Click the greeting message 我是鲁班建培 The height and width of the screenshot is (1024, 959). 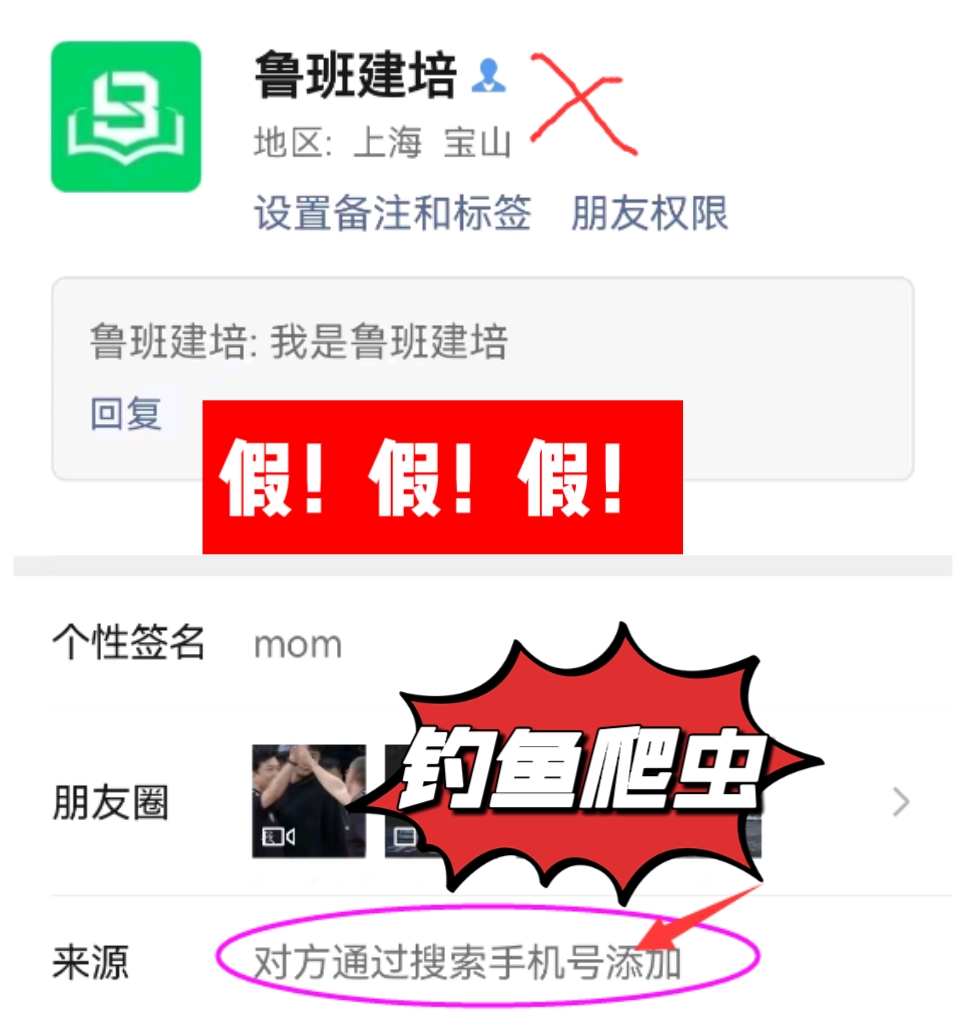click(389, 342)
